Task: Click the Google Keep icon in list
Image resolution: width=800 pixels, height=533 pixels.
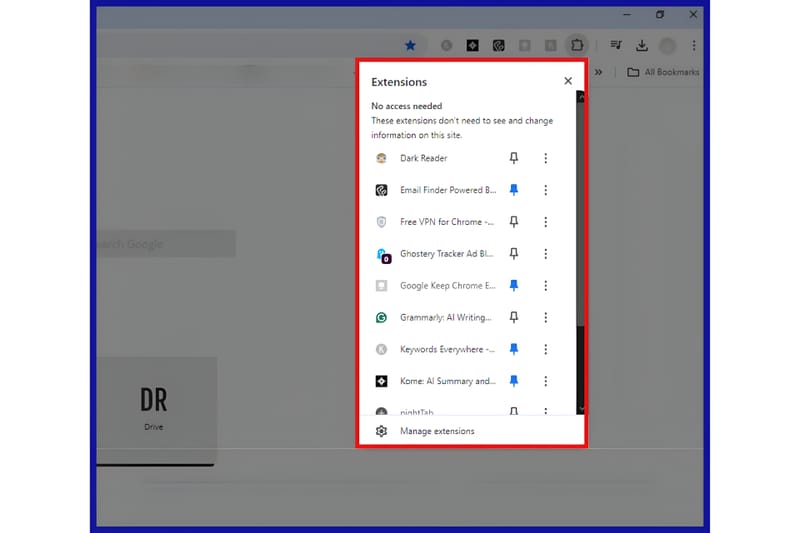Action: pos(381,286)
